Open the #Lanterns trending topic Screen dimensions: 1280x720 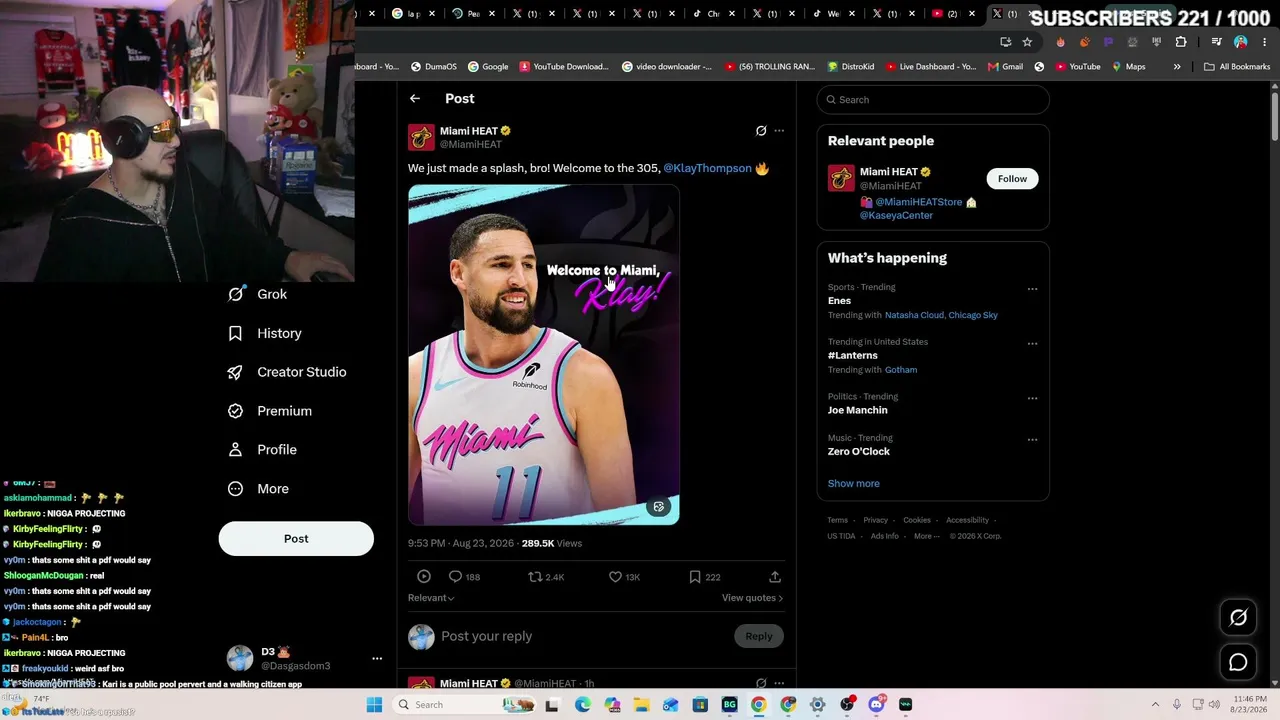pyautogui.click(x=853, y=355)
